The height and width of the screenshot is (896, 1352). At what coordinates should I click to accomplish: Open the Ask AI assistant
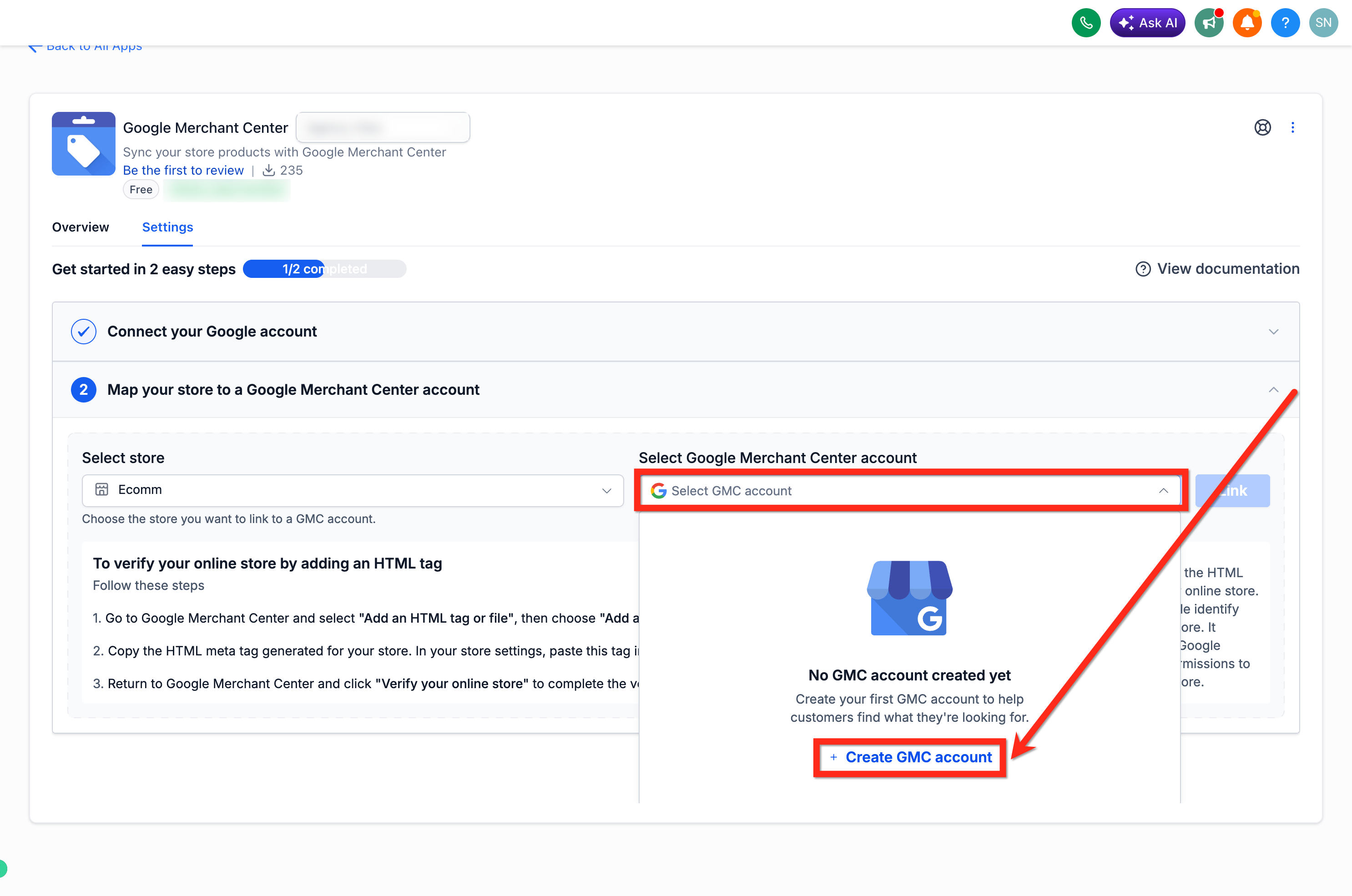(x=1147, y=23)
